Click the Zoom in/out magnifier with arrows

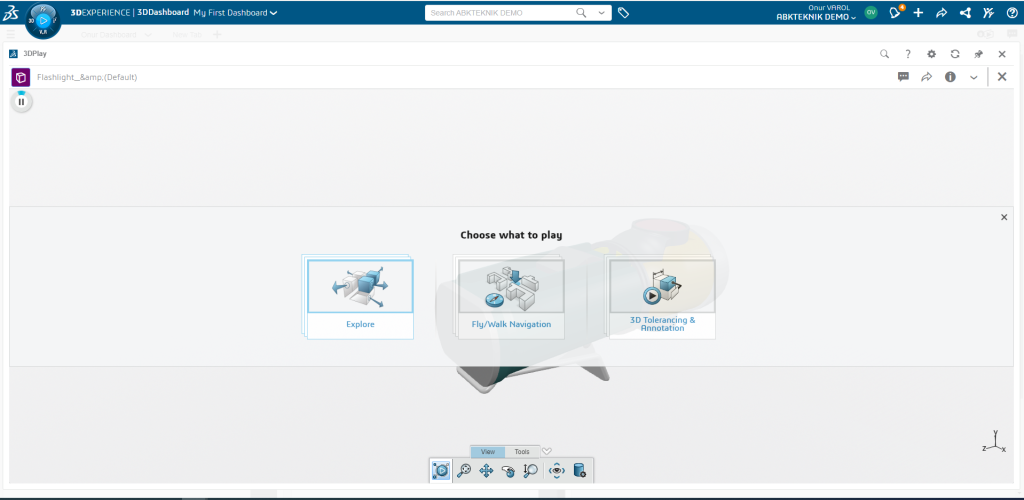coord(531,470)
